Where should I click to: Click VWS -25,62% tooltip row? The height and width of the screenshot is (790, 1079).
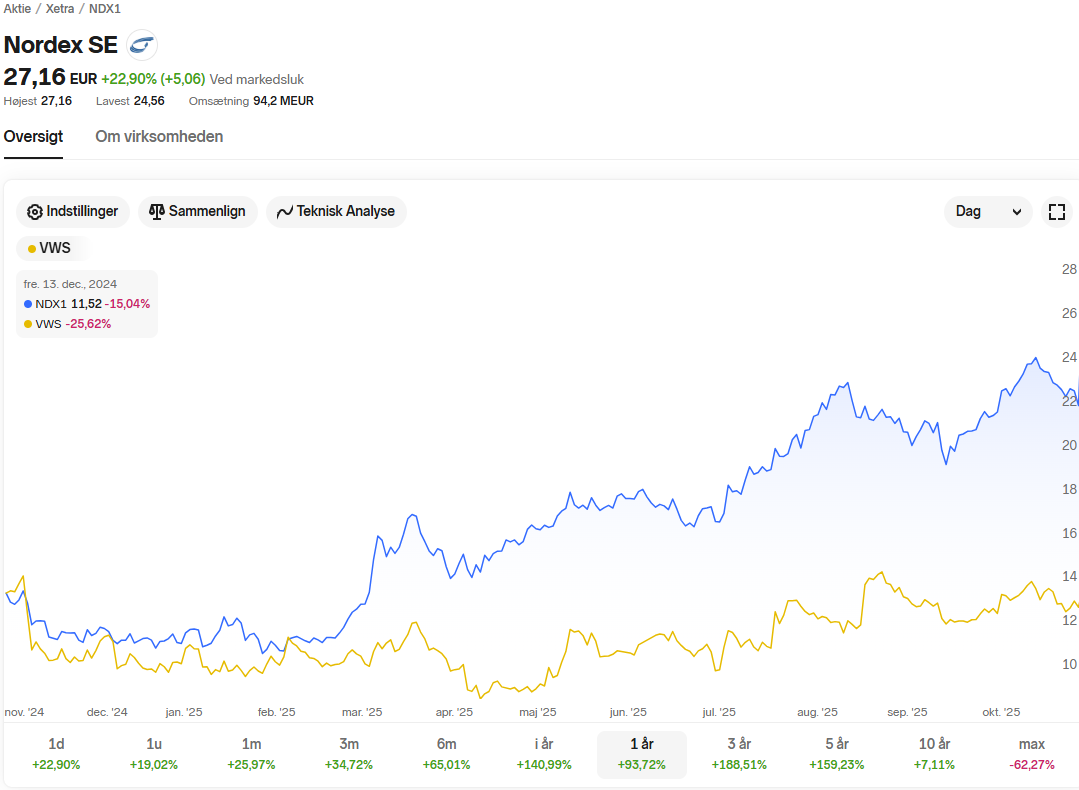[x=67, y=324]
